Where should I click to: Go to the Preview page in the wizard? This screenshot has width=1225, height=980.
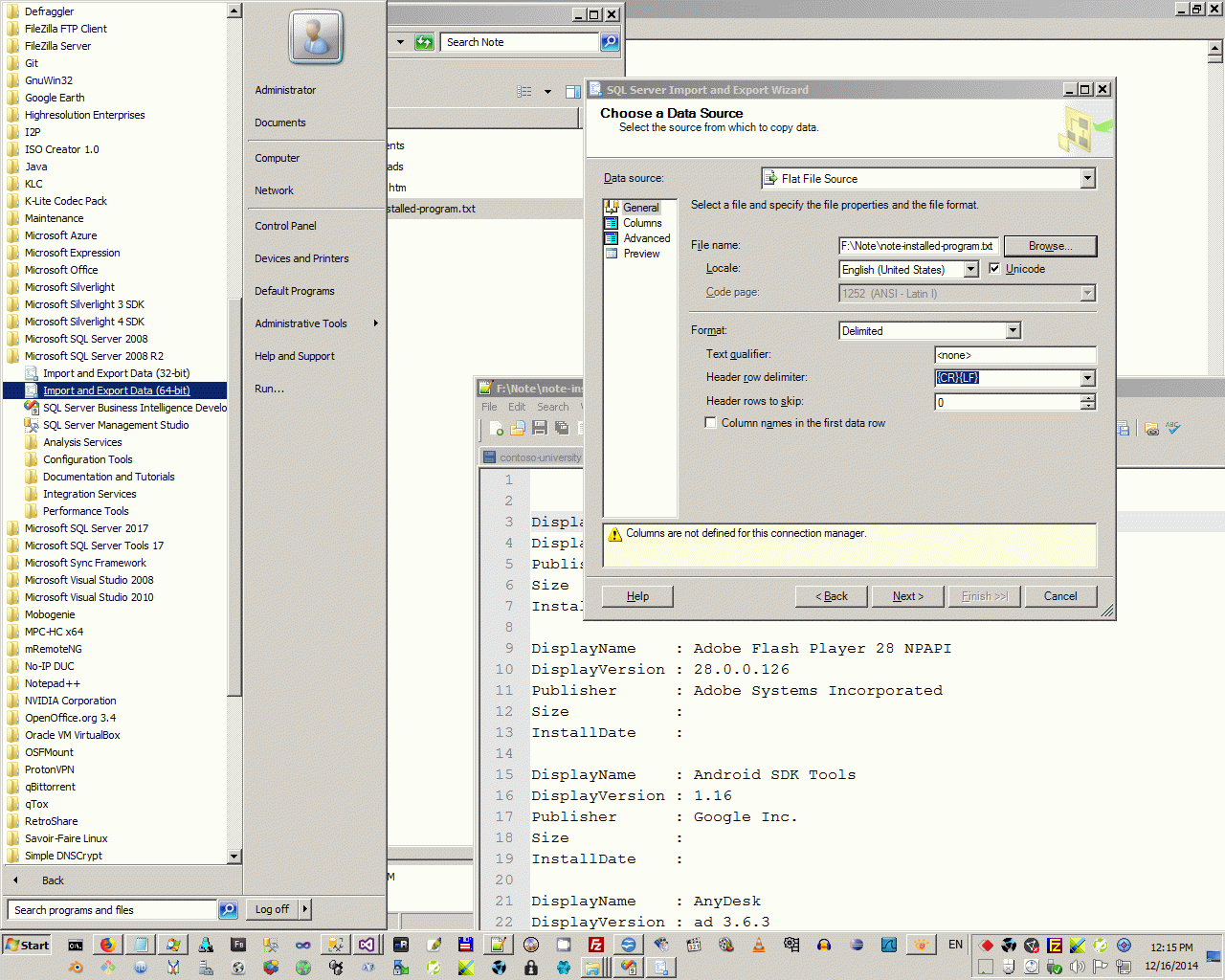tap(641, 254)
